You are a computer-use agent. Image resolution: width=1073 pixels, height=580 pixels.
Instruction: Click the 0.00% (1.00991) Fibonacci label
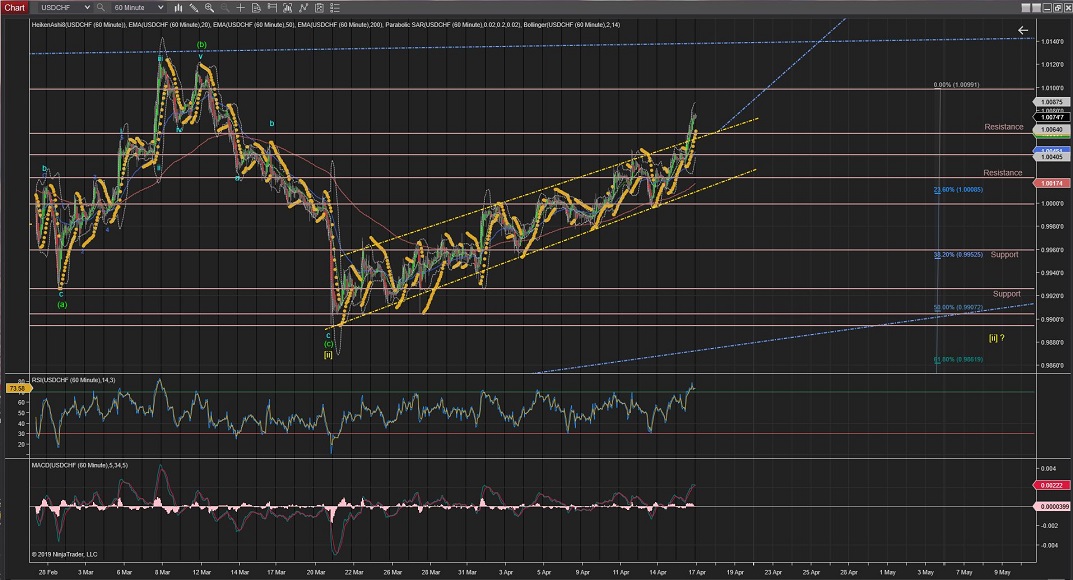tap(957, 85)
